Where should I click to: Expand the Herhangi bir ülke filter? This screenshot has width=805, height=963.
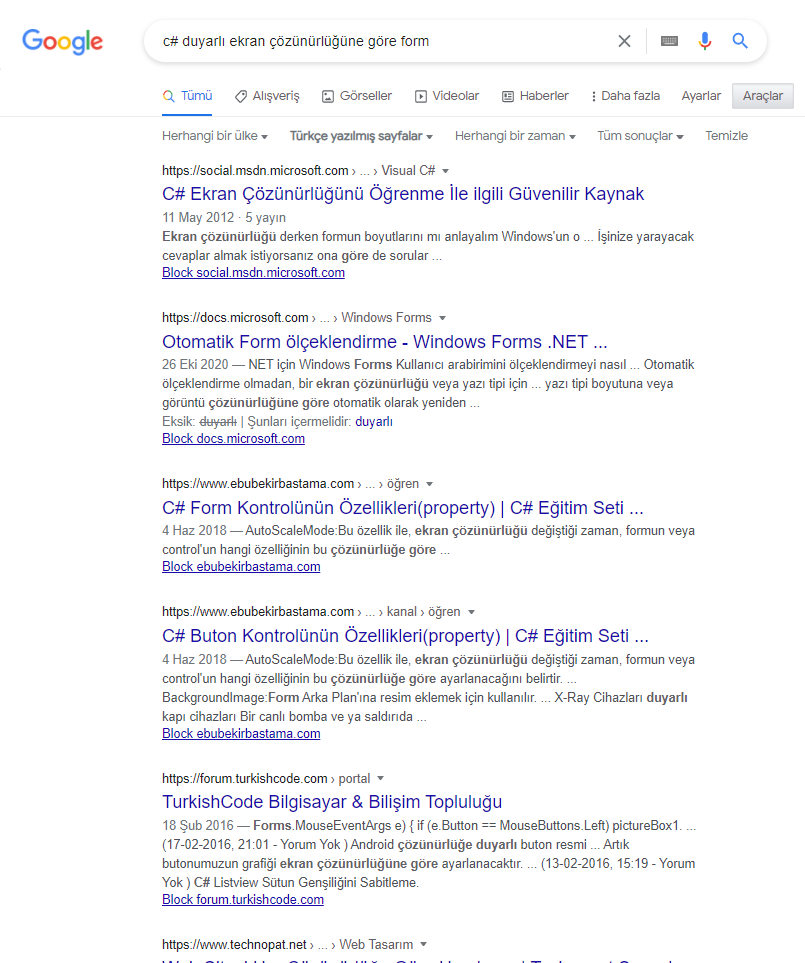coord(215,136)
